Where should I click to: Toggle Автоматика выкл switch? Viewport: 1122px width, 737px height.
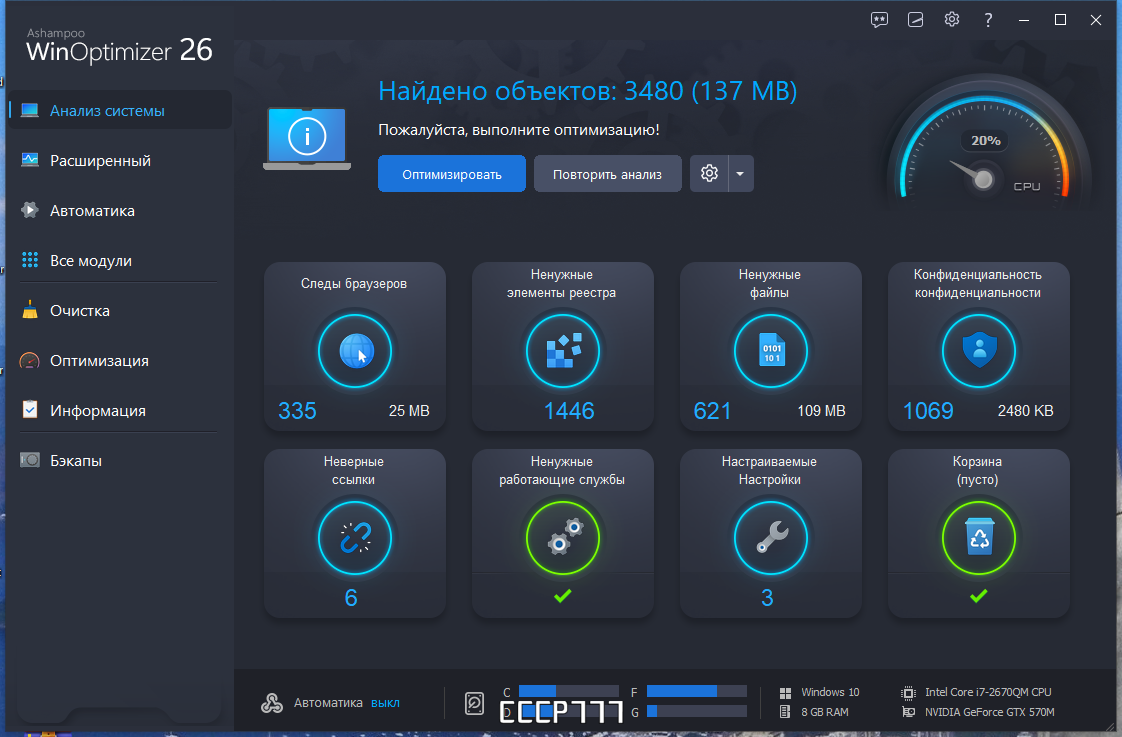[385, 703]
